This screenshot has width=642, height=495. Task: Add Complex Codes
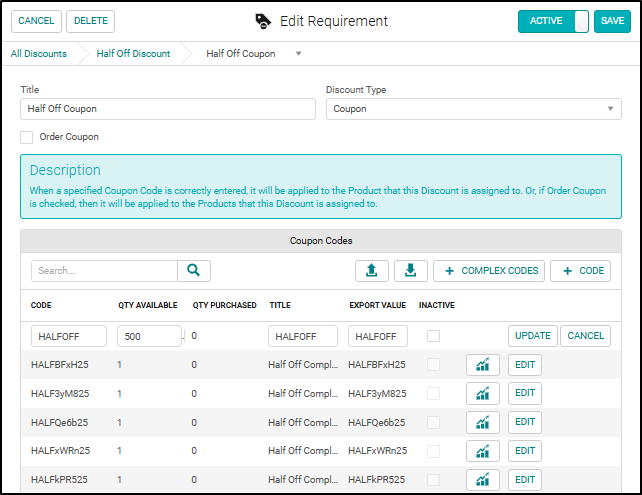489,271
